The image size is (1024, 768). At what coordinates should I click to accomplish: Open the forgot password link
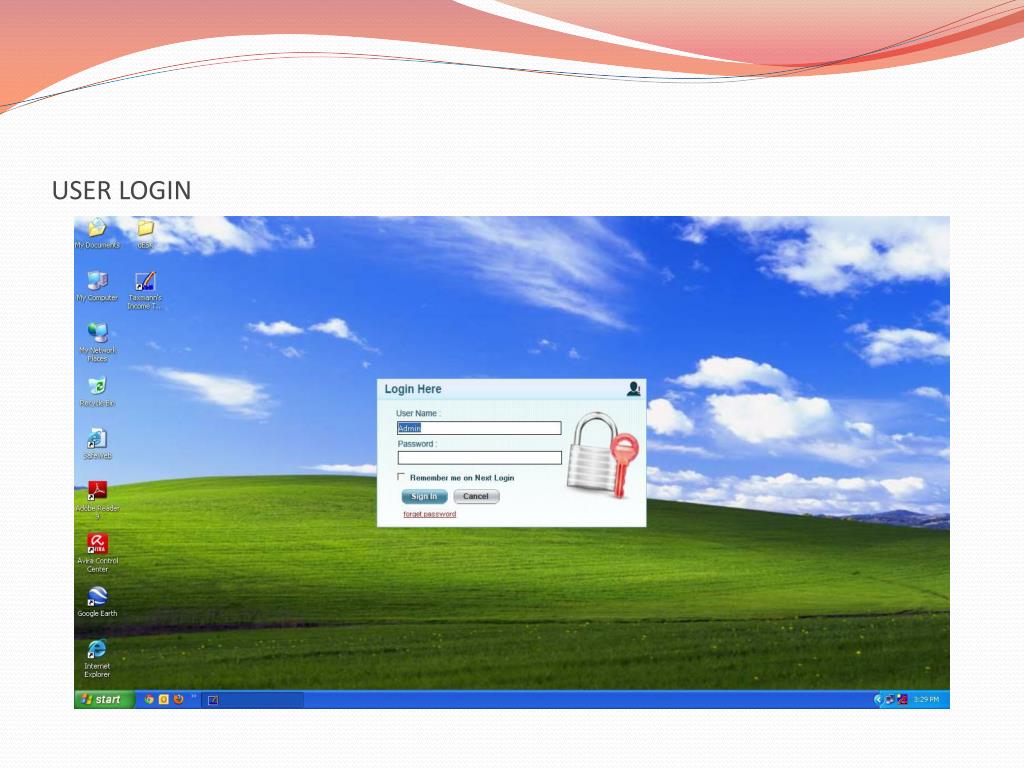[430, 514]
